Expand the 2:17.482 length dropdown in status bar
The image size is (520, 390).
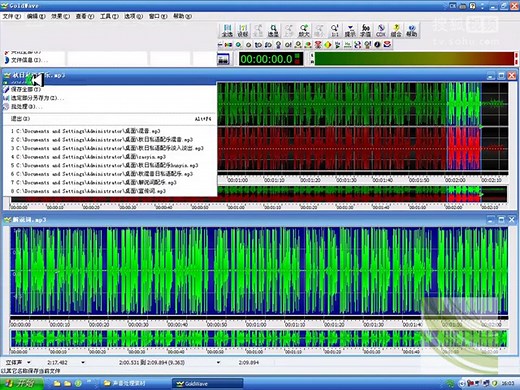click(x=83, y=362)
